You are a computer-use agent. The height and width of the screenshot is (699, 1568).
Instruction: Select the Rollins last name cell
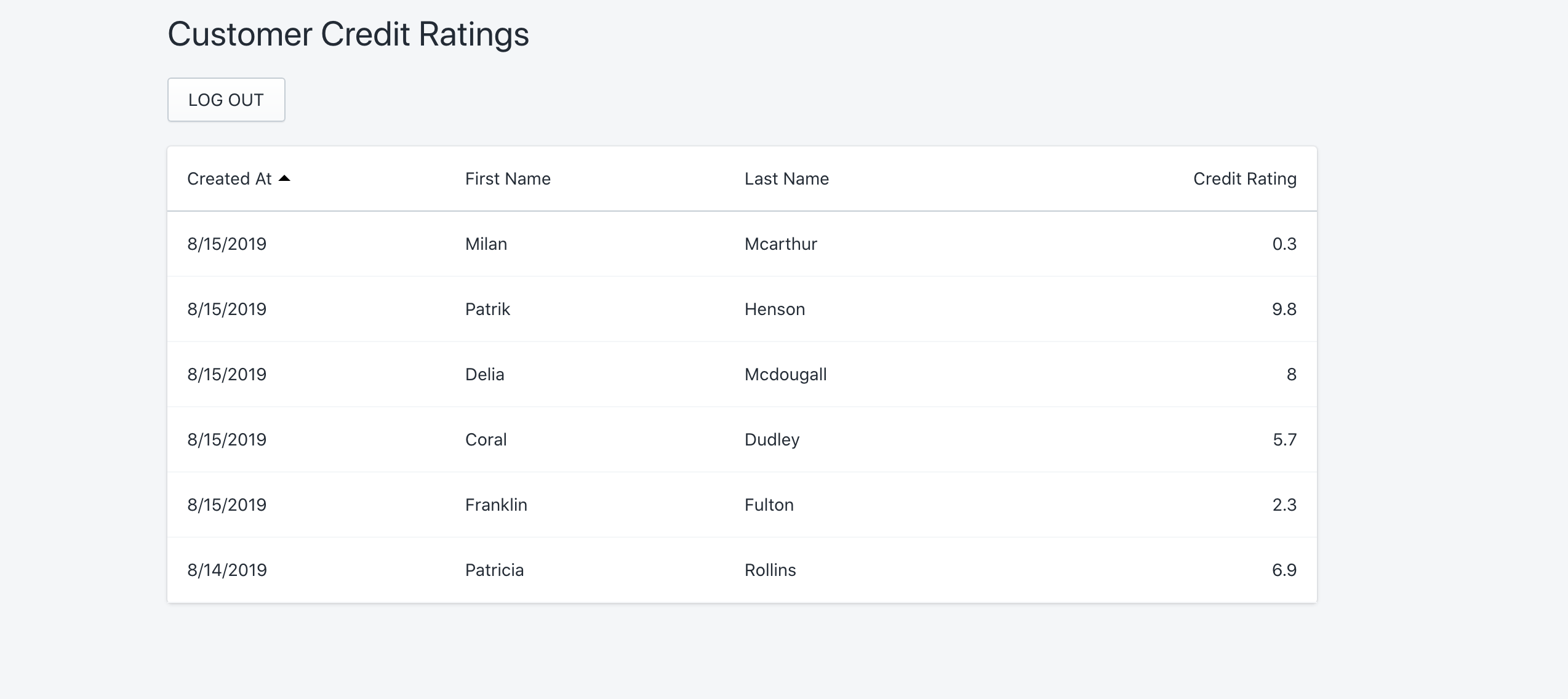click(770, 570)
